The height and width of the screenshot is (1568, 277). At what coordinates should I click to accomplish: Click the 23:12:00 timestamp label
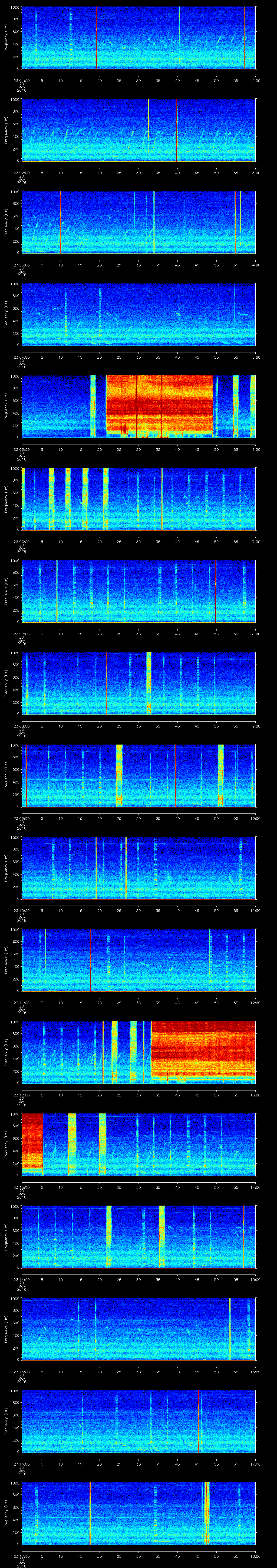(21, 1095)
